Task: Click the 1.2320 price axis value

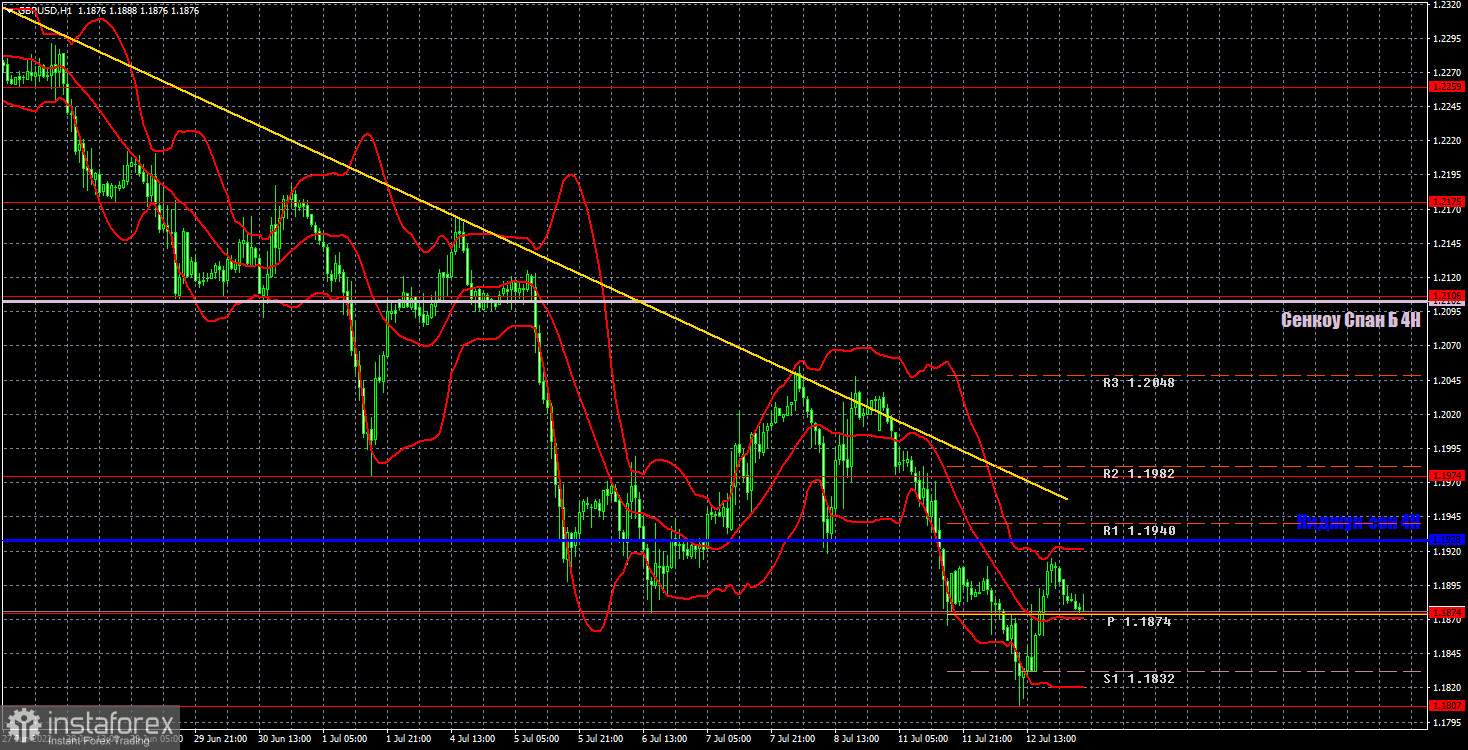Action: pos(1447,5)
